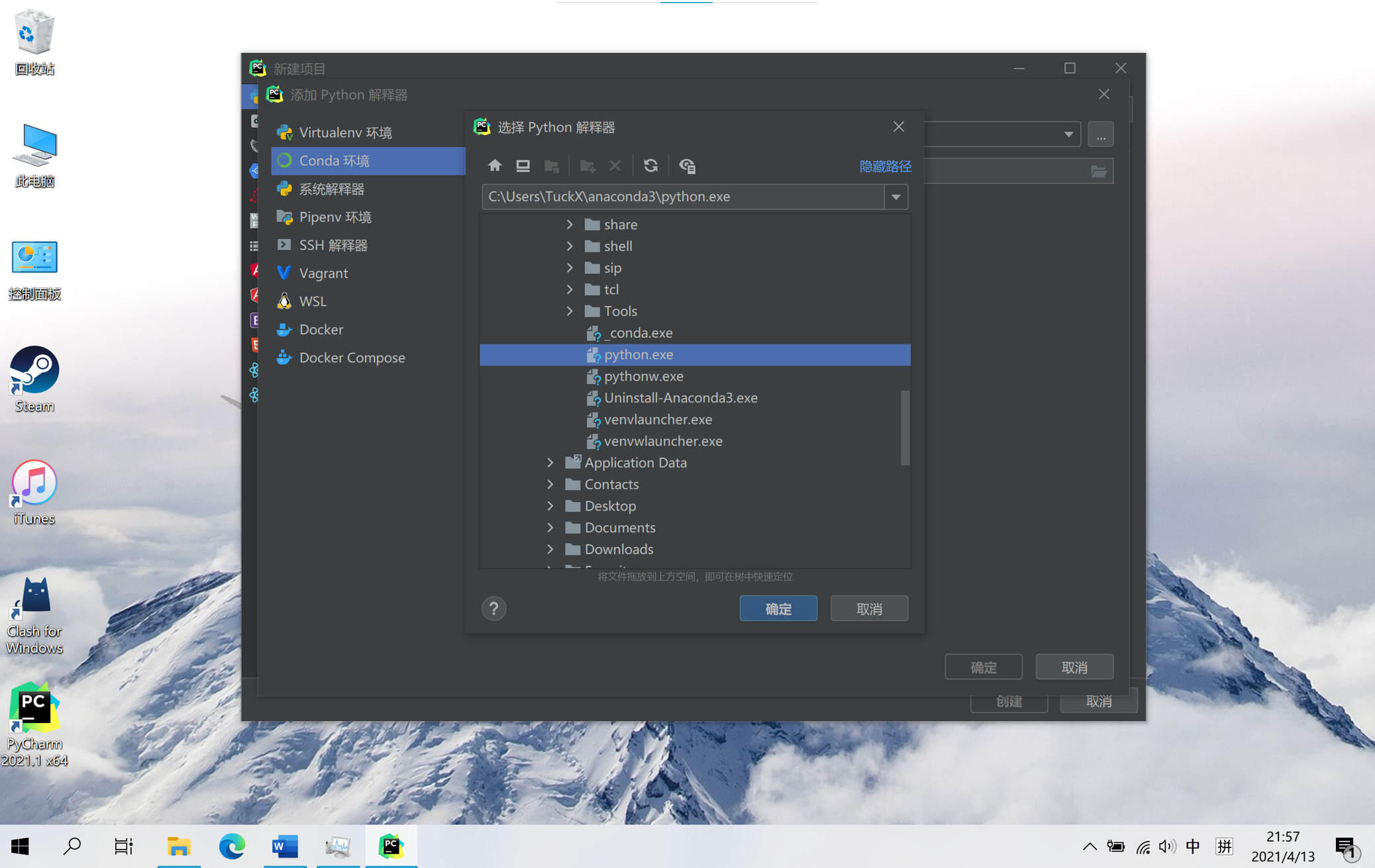Click 确定 to confirm interpreter selection

coord(779,607)
